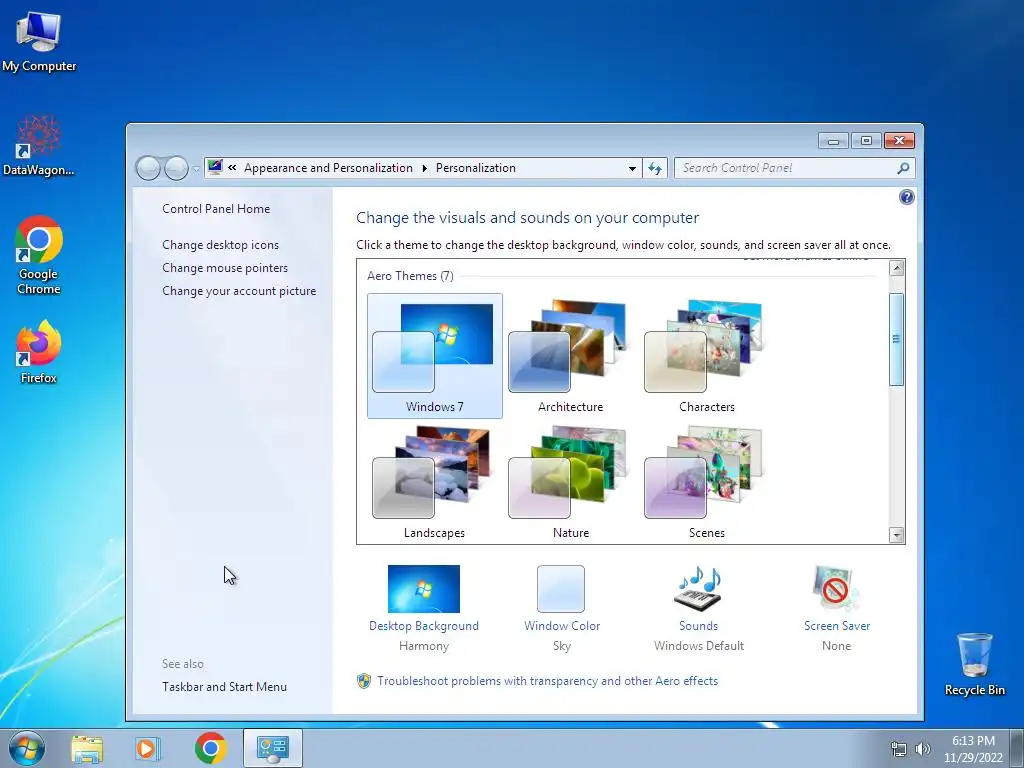Click the Aero Themes (7) heading
The image size is (1024, 768).
coord(410,276)
